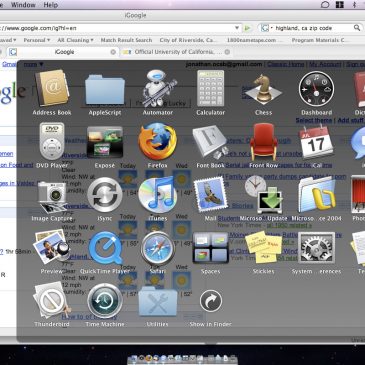This screenshot has width=365, height=365.
Task: Launch Dashboard from the stack grid
Action: tap(316, 89)
